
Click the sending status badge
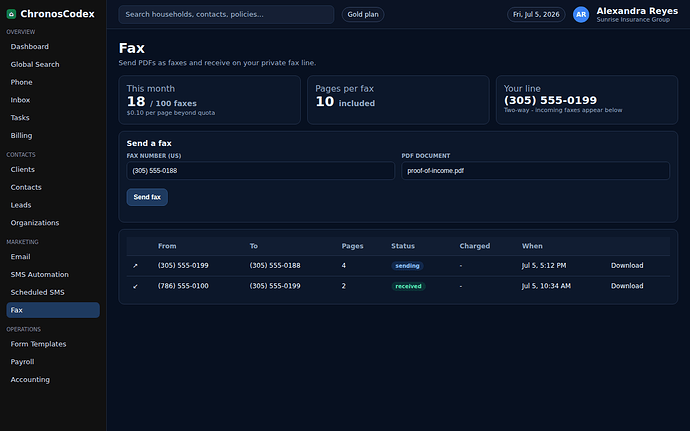click(407, 265)
